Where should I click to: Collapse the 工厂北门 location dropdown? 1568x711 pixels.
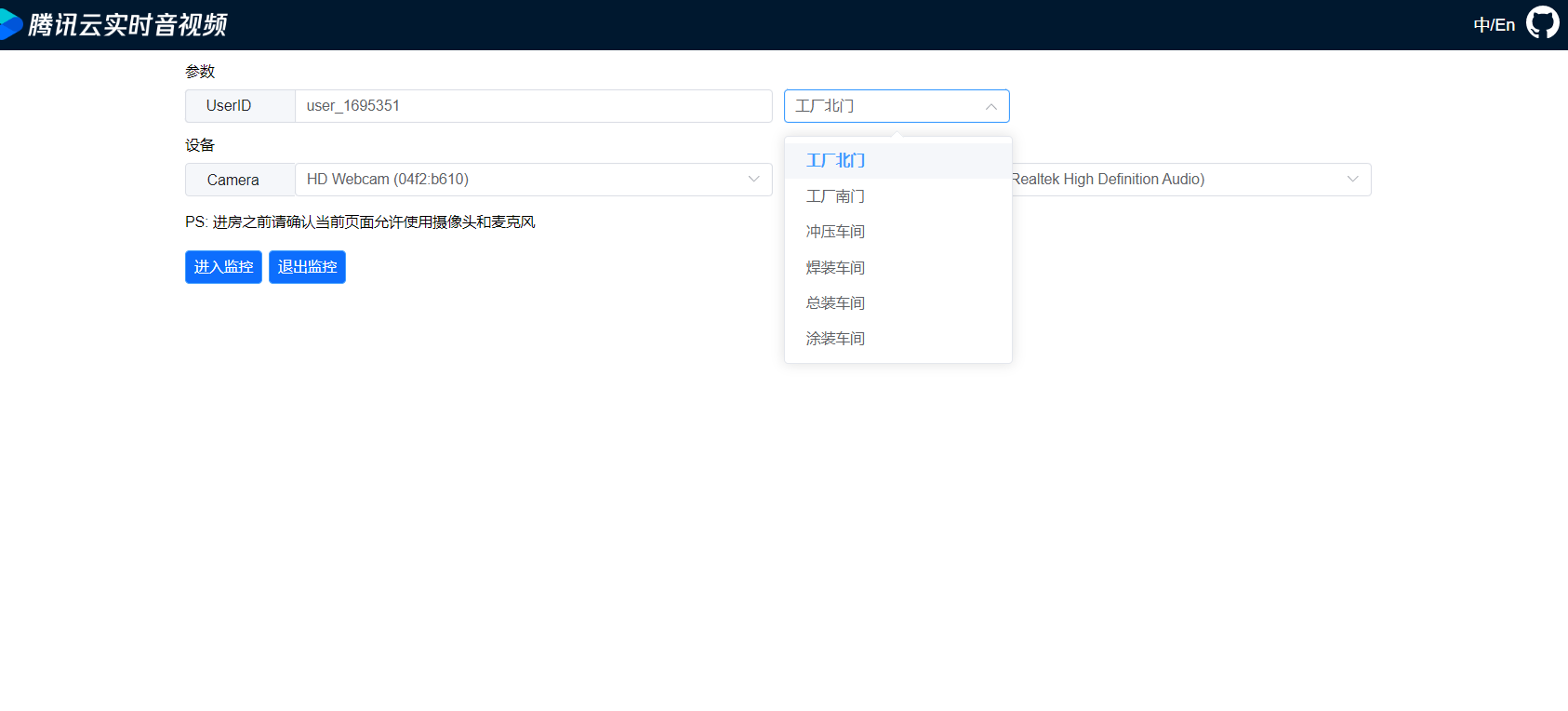[x=897, y=106]
